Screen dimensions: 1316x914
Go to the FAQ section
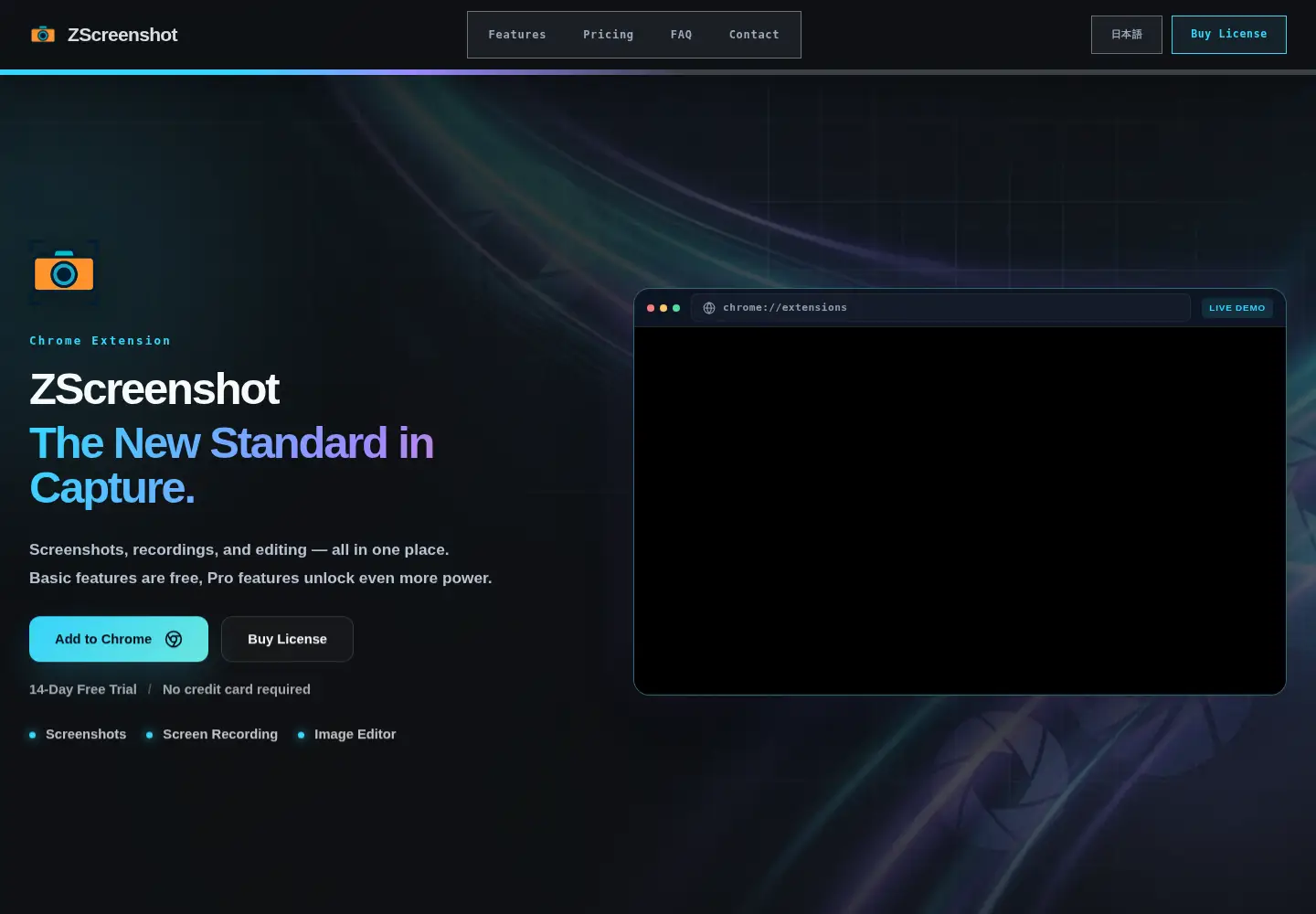[x=682, y=35]
